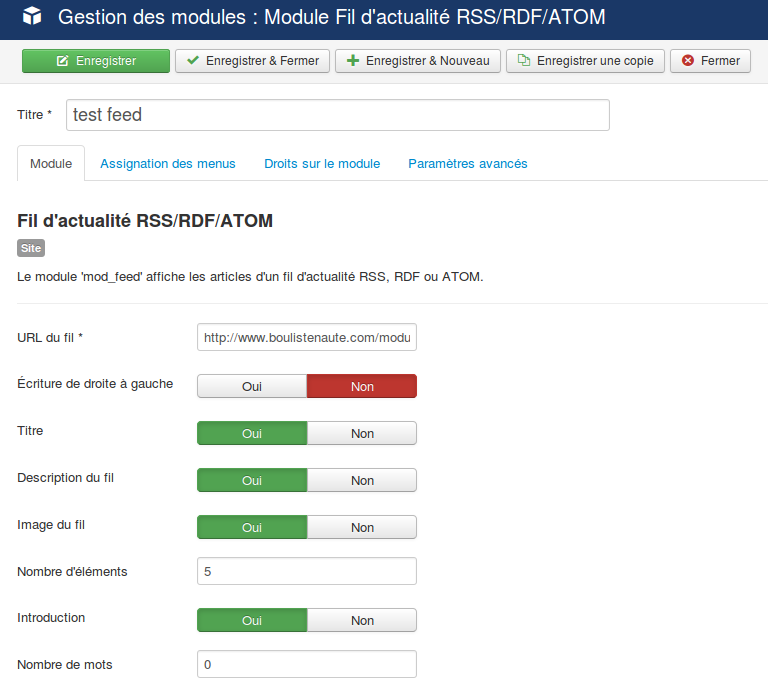The height and width of the screenshot is (695, 768).
Task: Set Écriture de droite à gauche to Oui
Action: [x=252, y=386]
